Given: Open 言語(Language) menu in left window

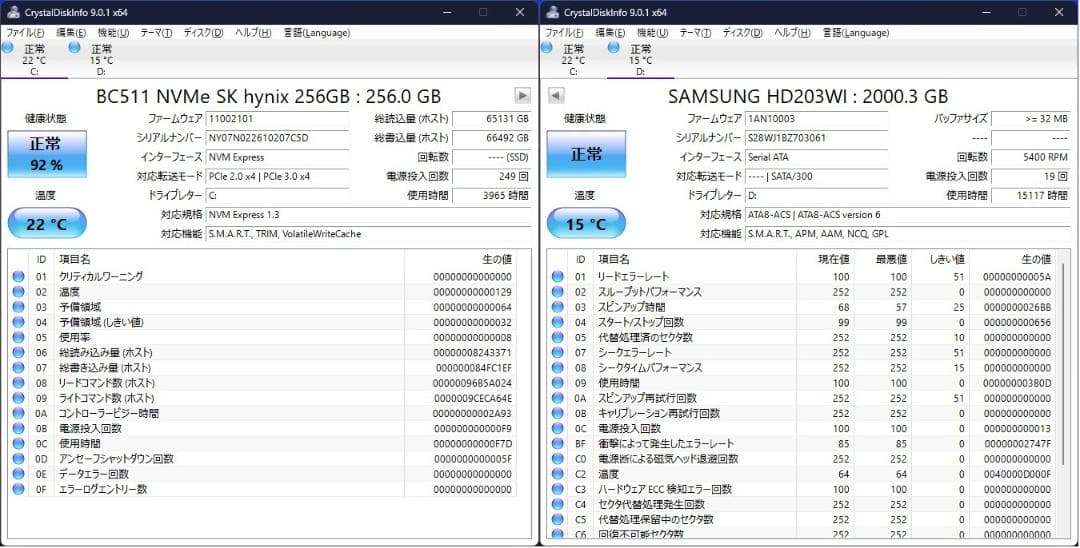Looking at the screenshot, I should 317,32.
